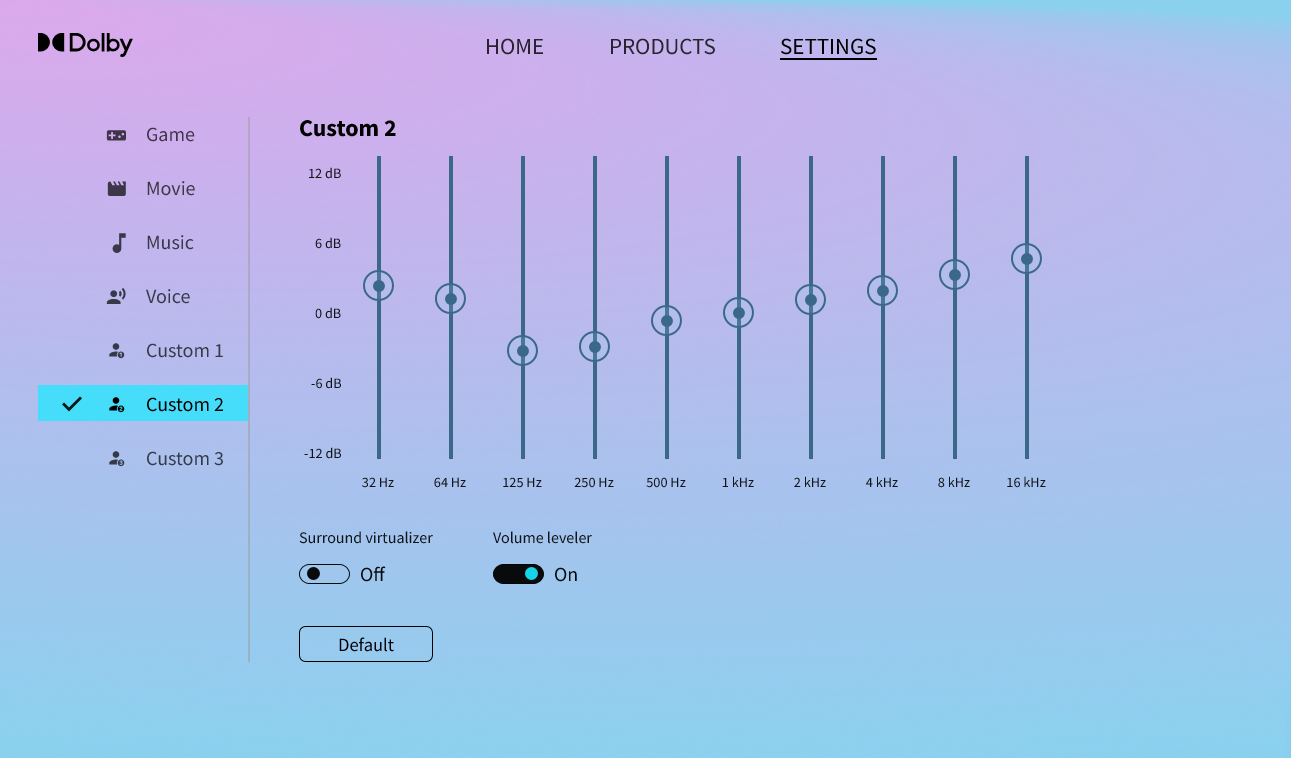Click the 125 Hz slider knob

pos(523,351)
